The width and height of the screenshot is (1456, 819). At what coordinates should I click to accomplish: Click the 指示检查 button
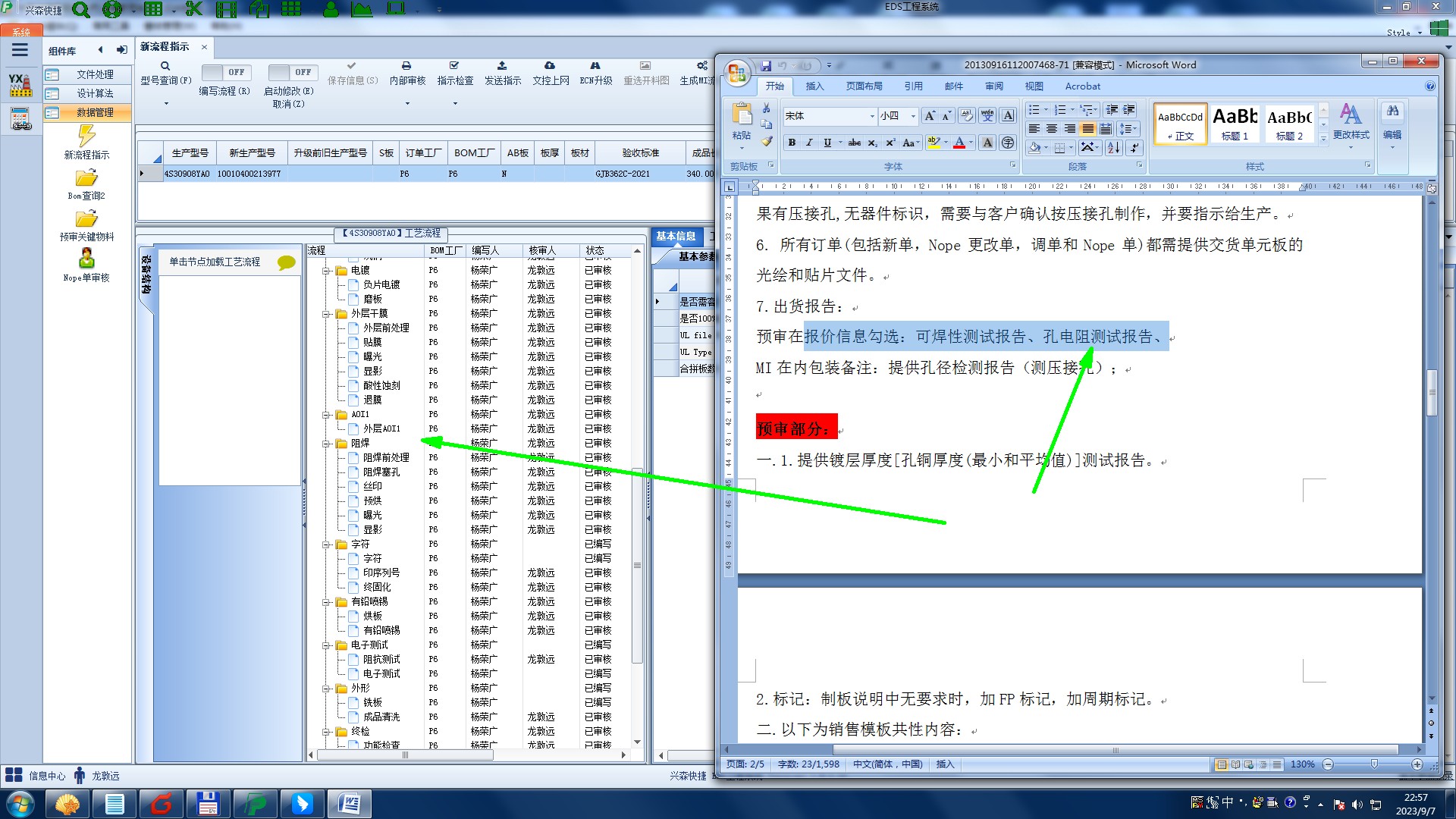[x=455, y=74]
